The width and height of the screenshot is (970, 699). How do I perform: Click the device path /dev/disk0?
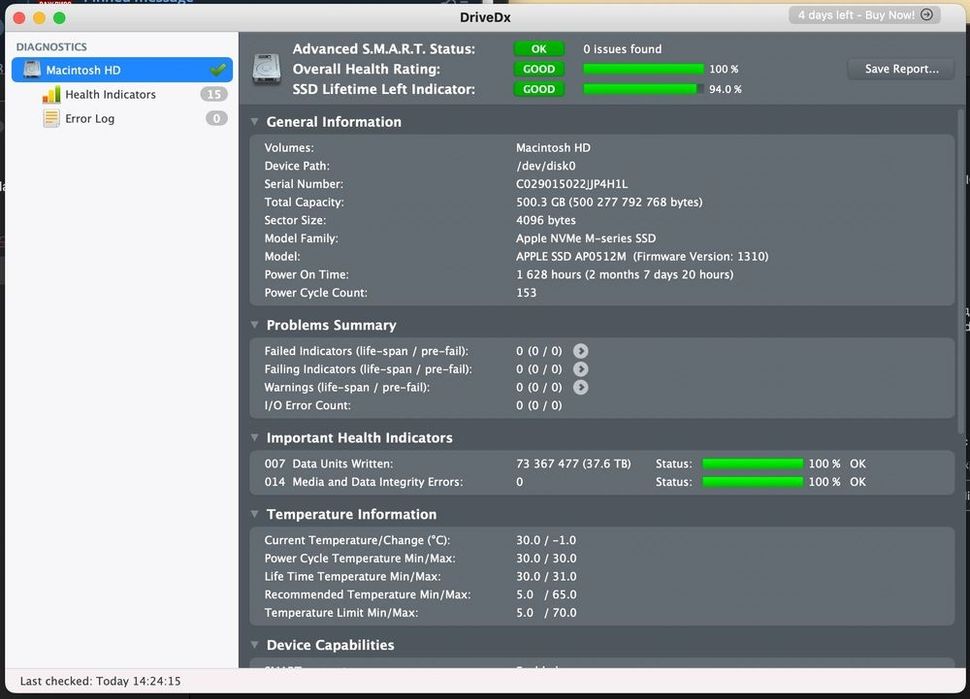click(546, 166)
